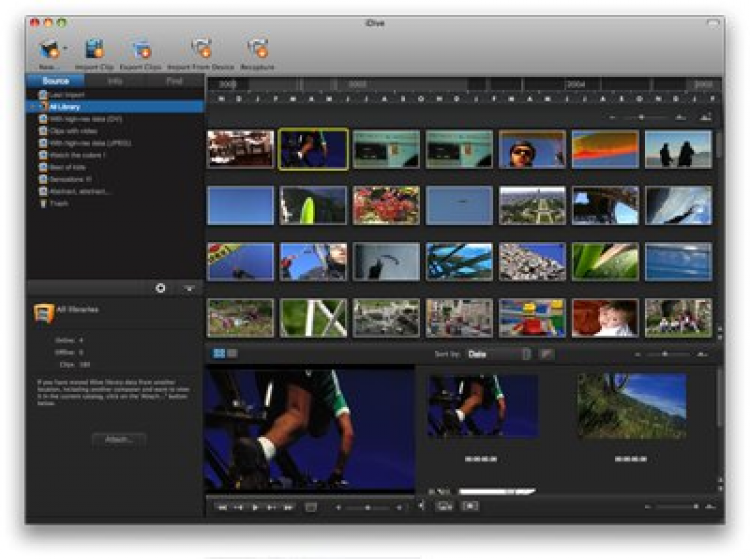Image resolution: width=750 pixels, height=559 pixels.
Task: Select the smiling child thumbnail
Action: pos(605,318)
